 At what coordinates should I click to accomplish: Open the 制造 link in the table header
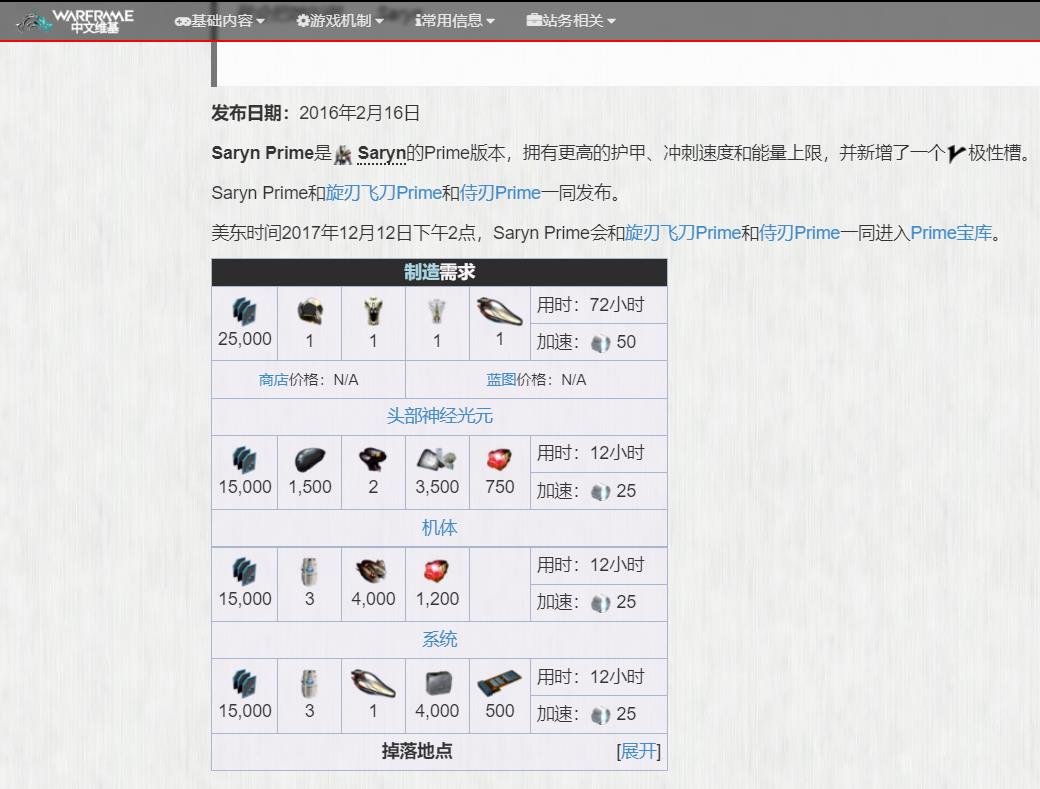click(422, 272)
